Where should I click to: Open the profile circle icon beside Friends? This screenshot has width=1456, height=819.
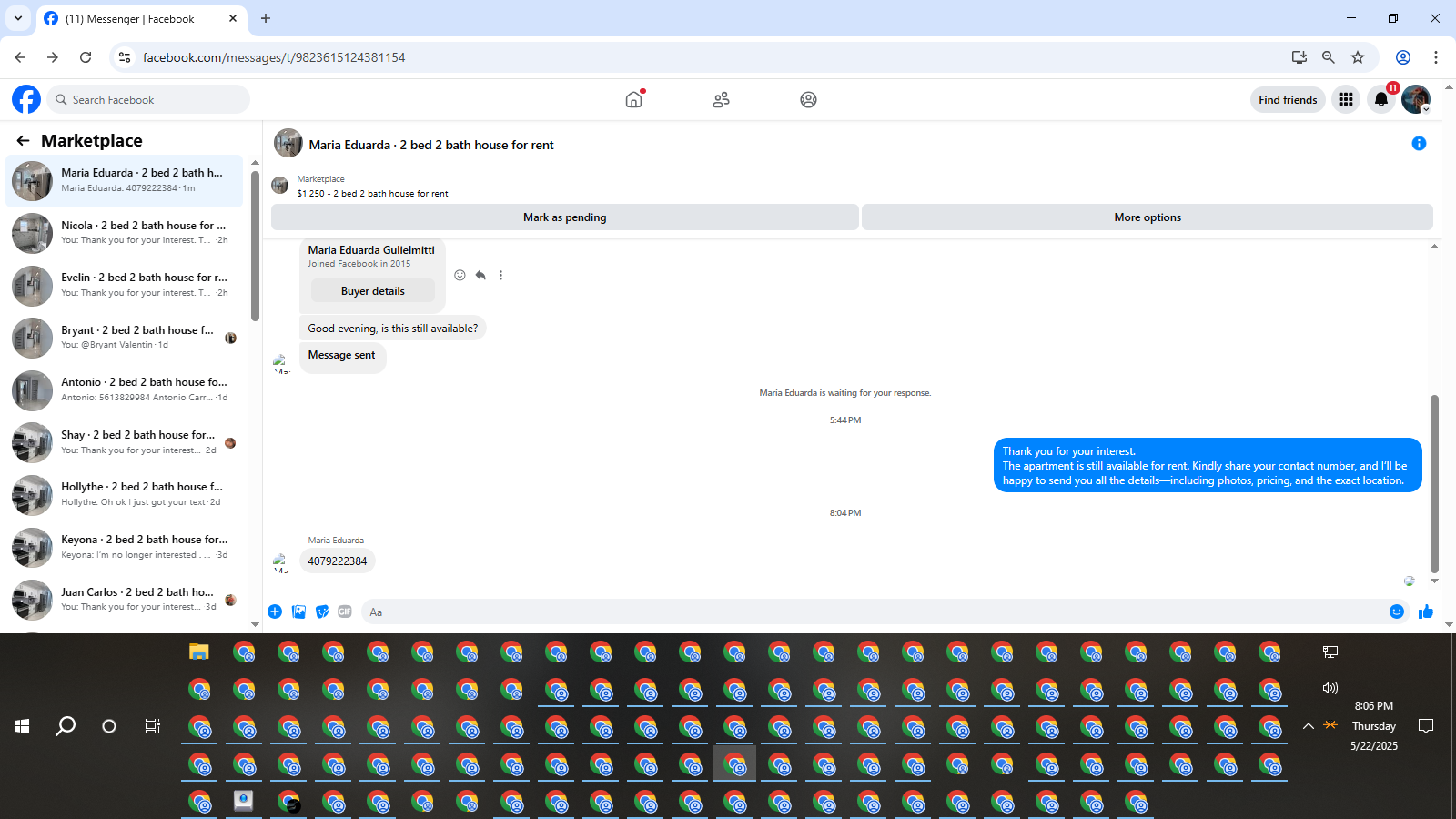(808, 99)
